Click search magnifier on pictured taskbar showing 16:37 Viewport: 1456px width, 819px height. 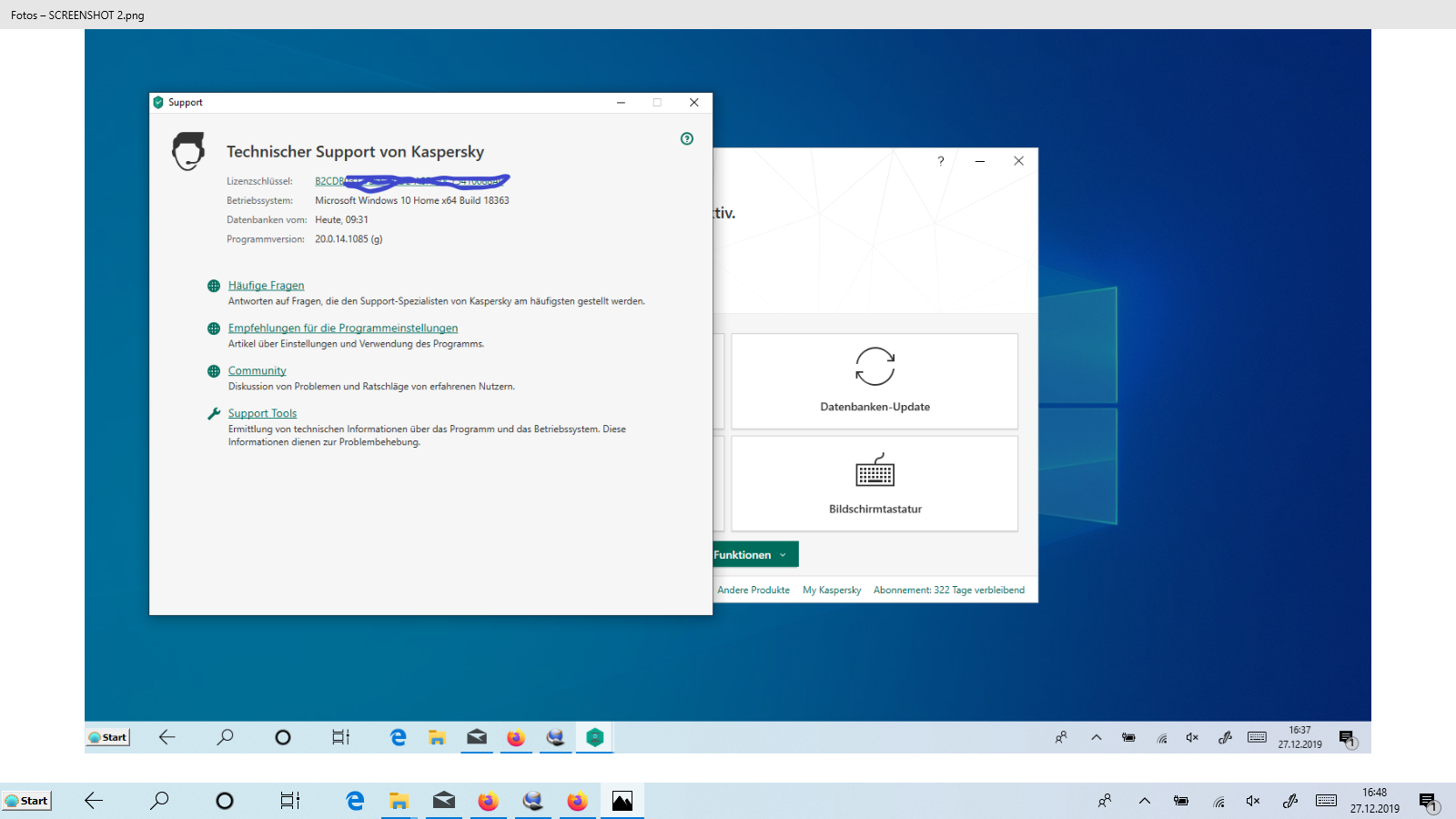click(225, 737)
